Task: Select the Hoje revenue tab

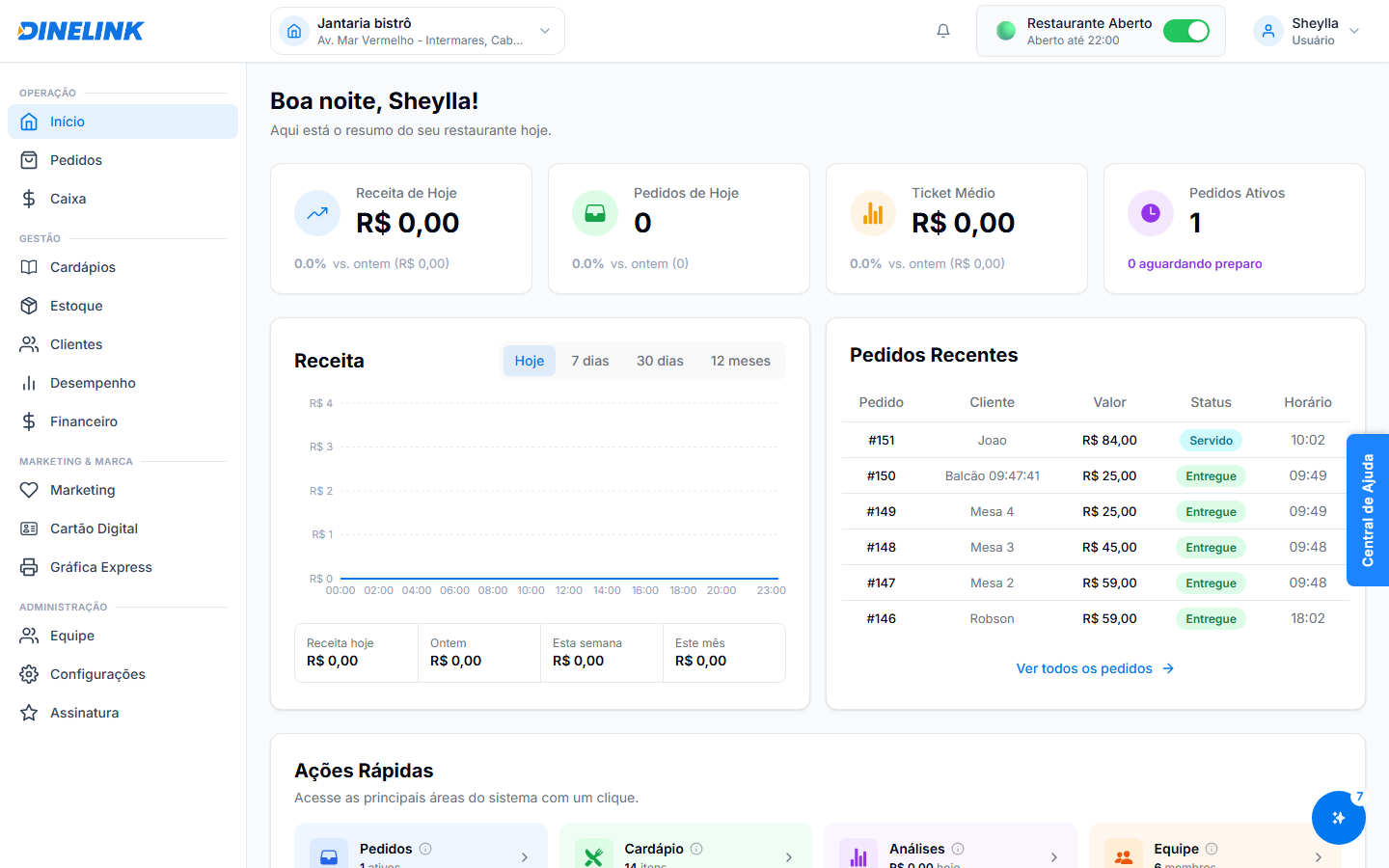Action: 530,361
